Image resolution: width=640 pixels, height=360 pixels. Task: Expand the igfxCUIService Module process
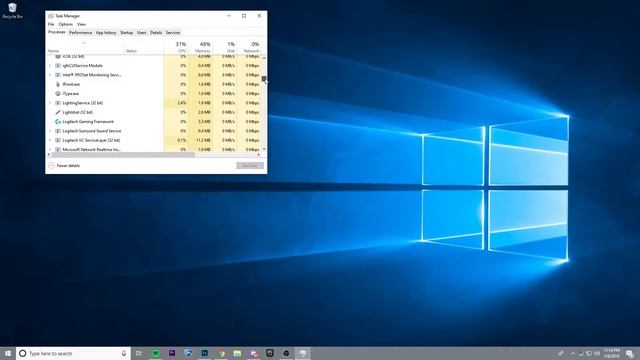click(50, 66)
